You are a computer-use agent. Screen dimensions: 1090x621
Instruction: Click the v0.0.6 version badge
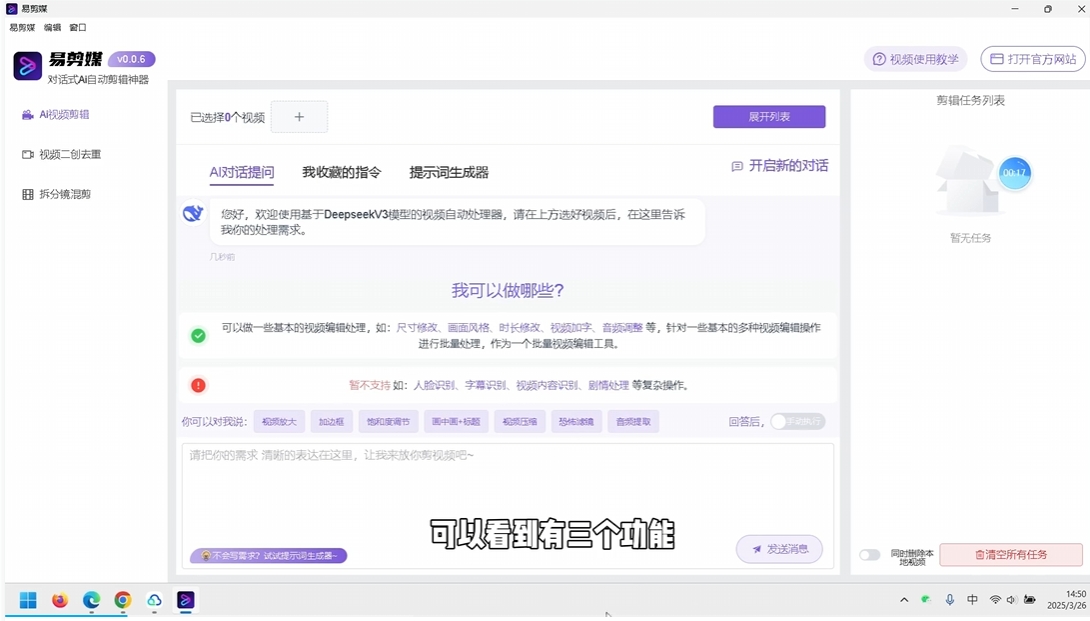[x=131, y=59]
